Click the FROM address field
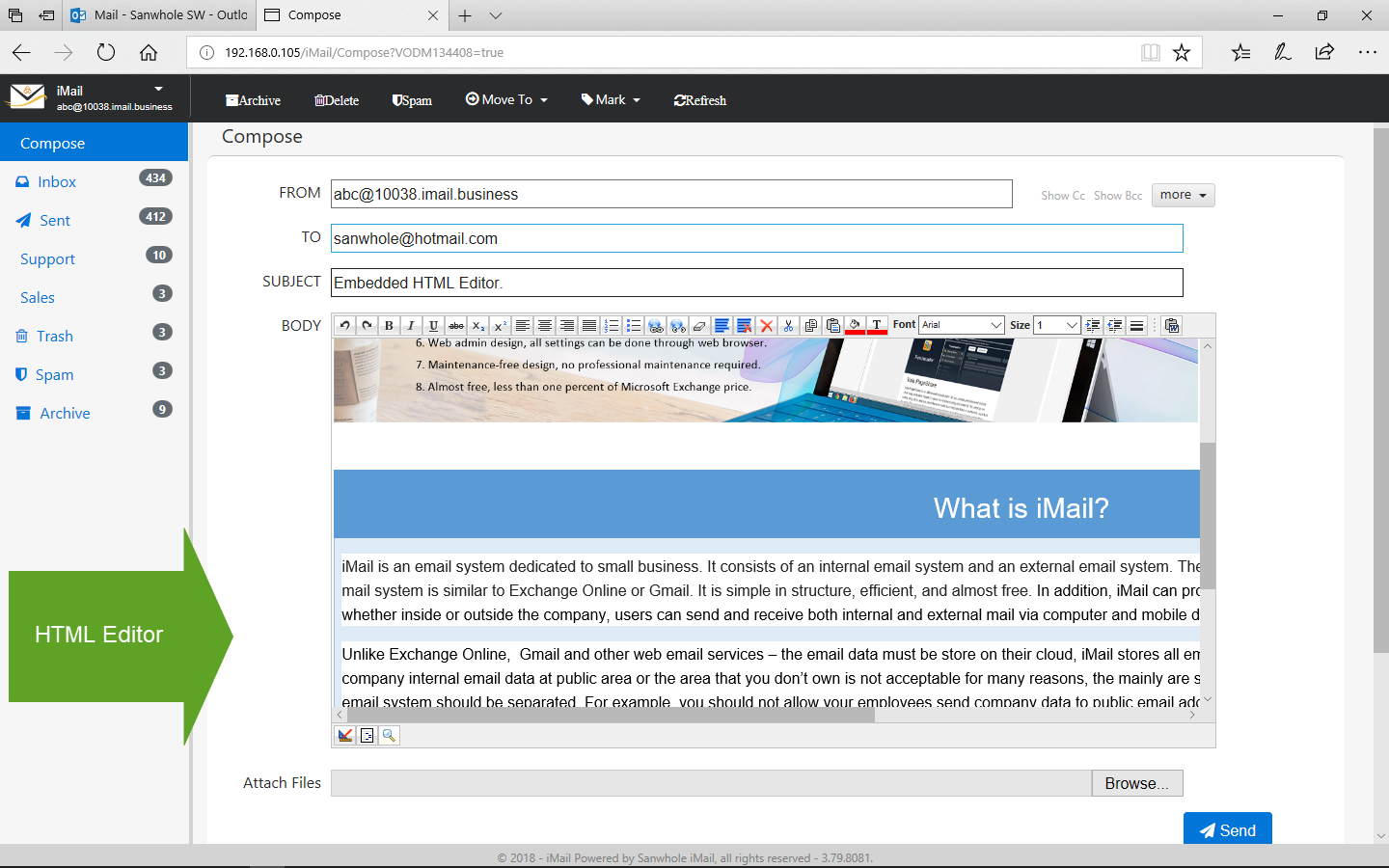Viewport: 1389px width, 868px height. [671, 194]
